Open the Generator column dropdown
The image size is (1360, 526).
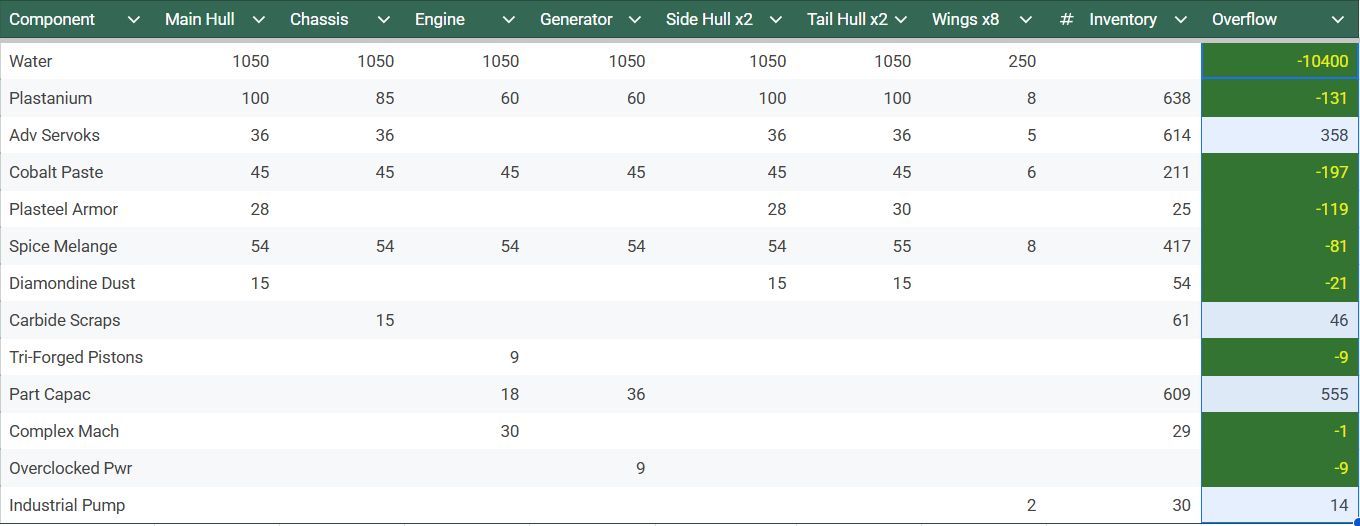634,20
